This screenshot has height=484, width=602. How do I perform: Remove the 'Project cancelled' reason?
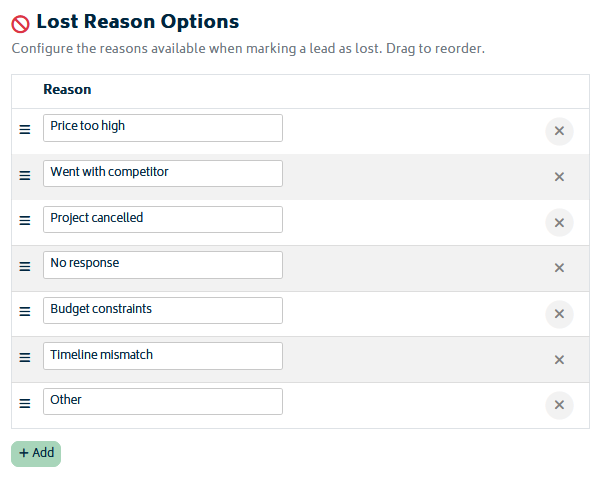pos(559,223)
